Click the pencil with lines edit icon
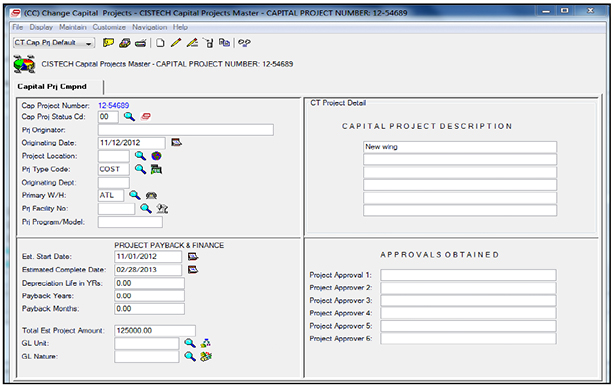This screenshot has height=389, width=615. [192, 43]
